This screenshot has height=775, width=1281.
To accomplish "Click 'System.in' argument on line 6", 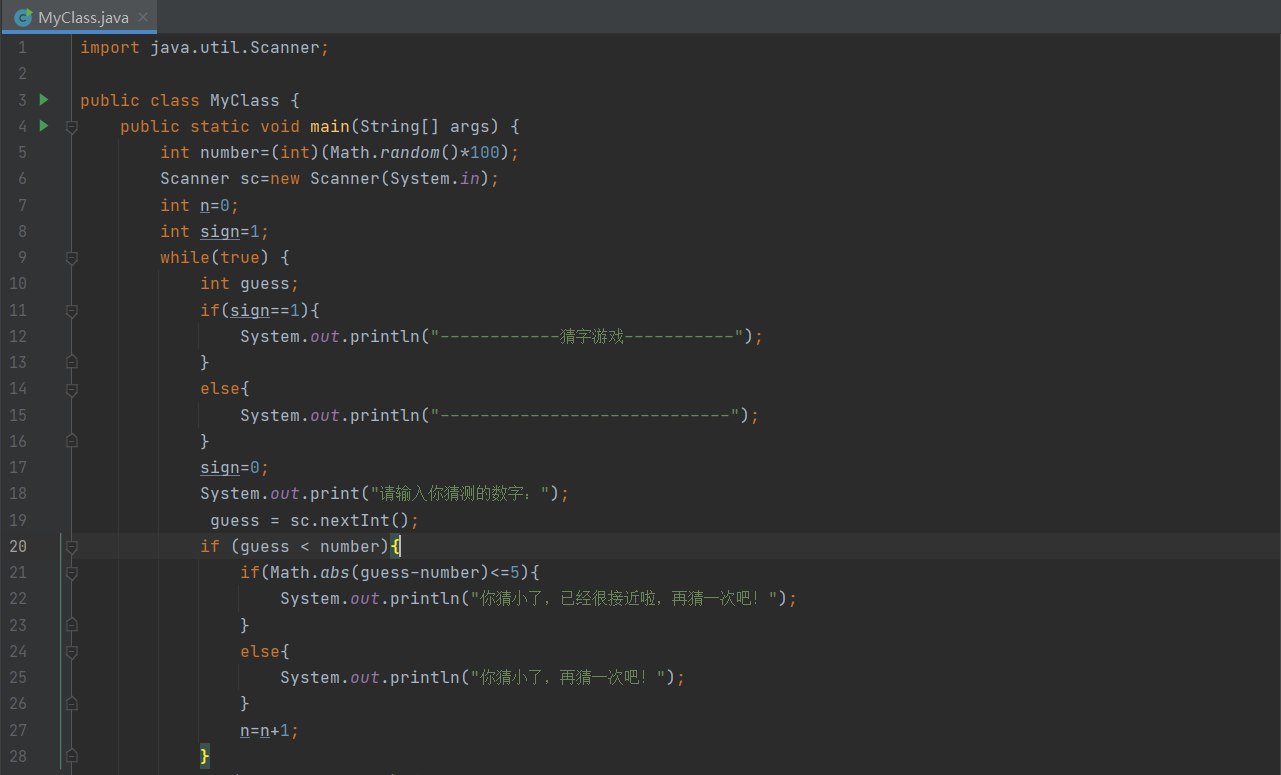I will point(435,179).
